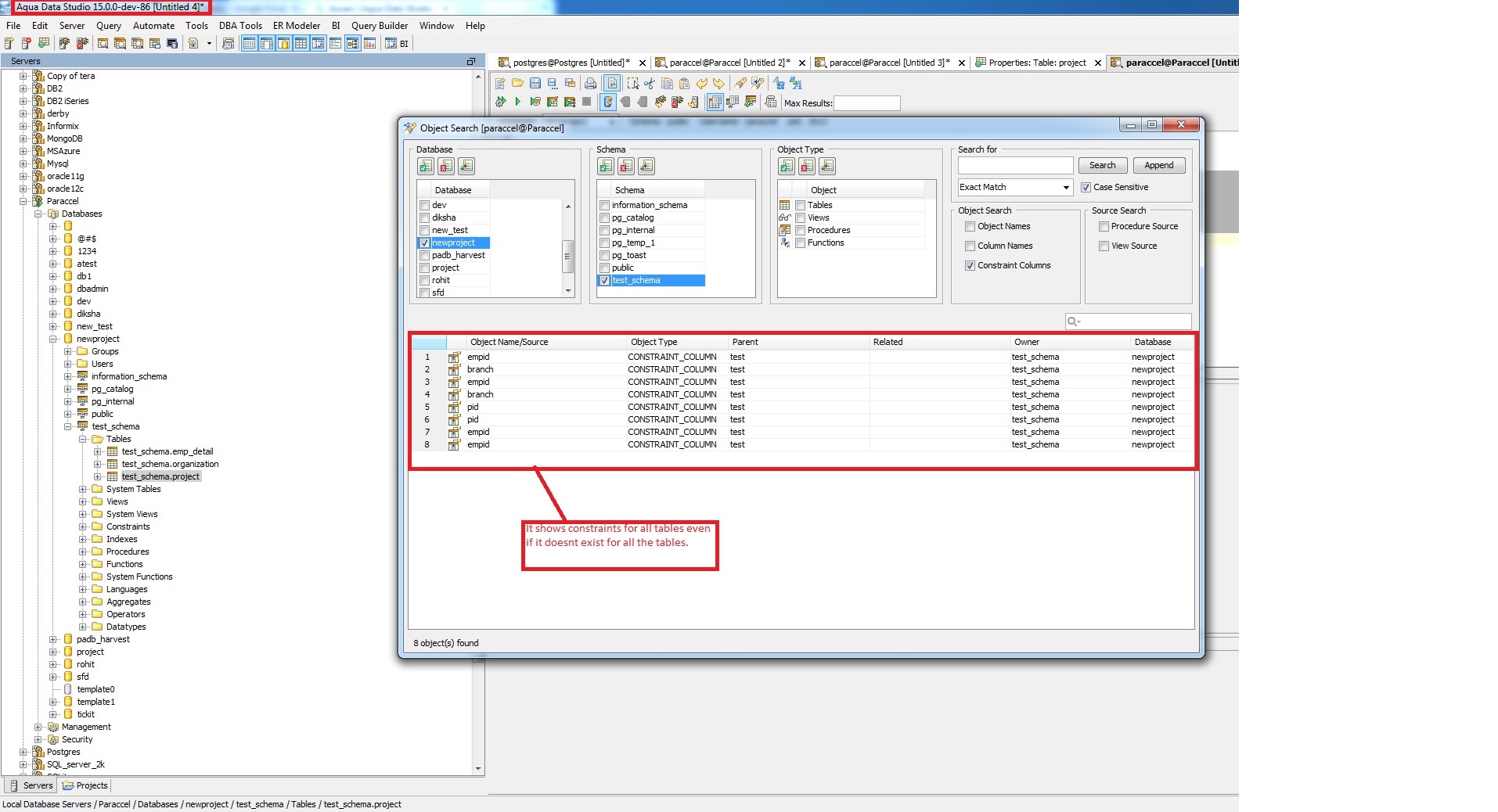Click the Append button
Viewport: 1498px width, 812px height.
point(1159,166)
